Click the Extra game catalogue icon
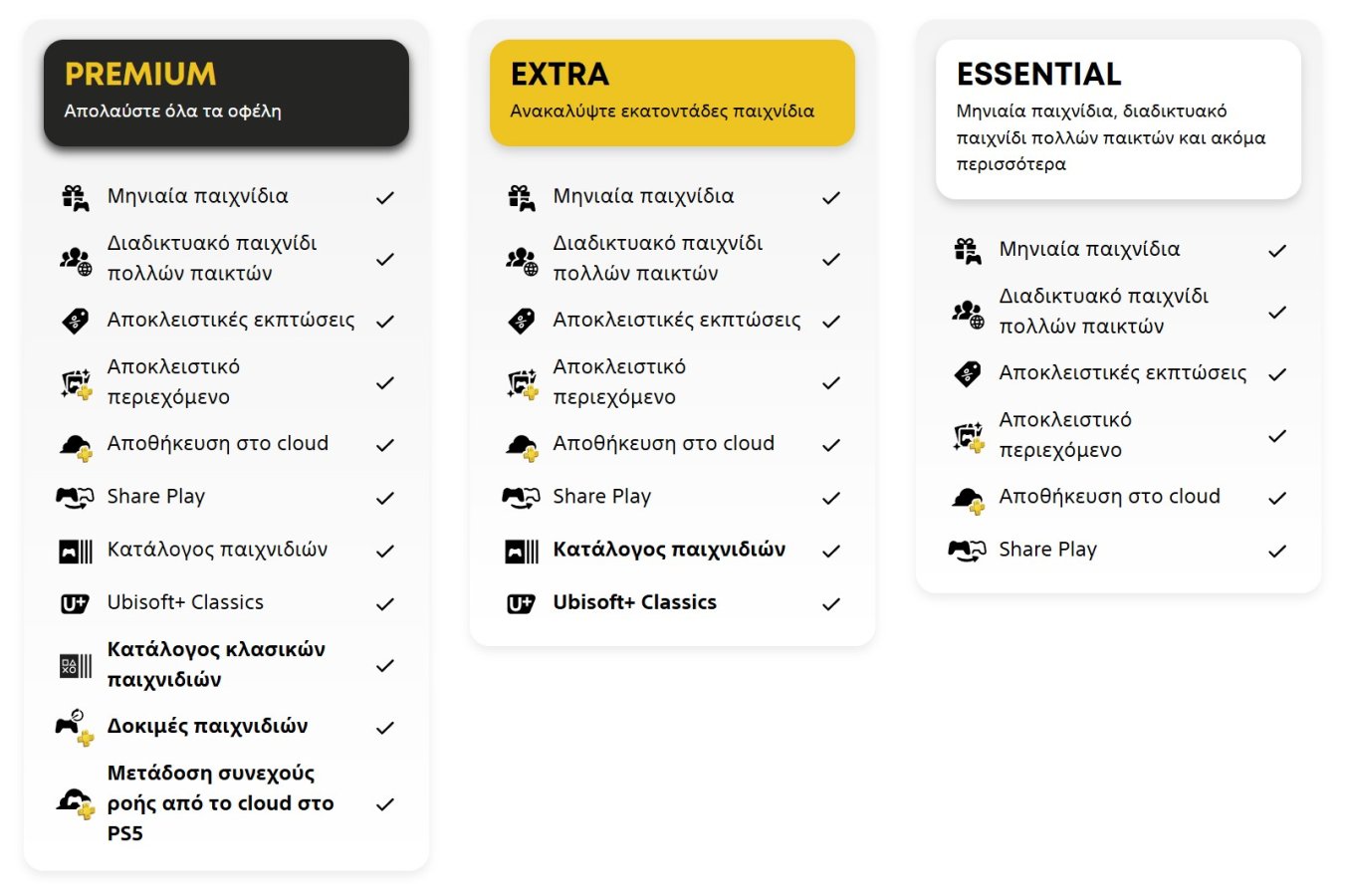Screen dimensions: 1346x896 [x=522, y=551]
